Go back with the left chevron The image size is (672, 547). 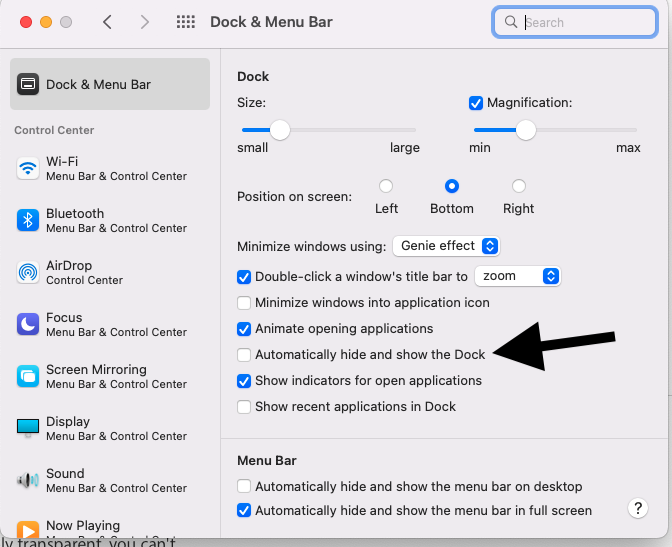[x=108, y=22]
